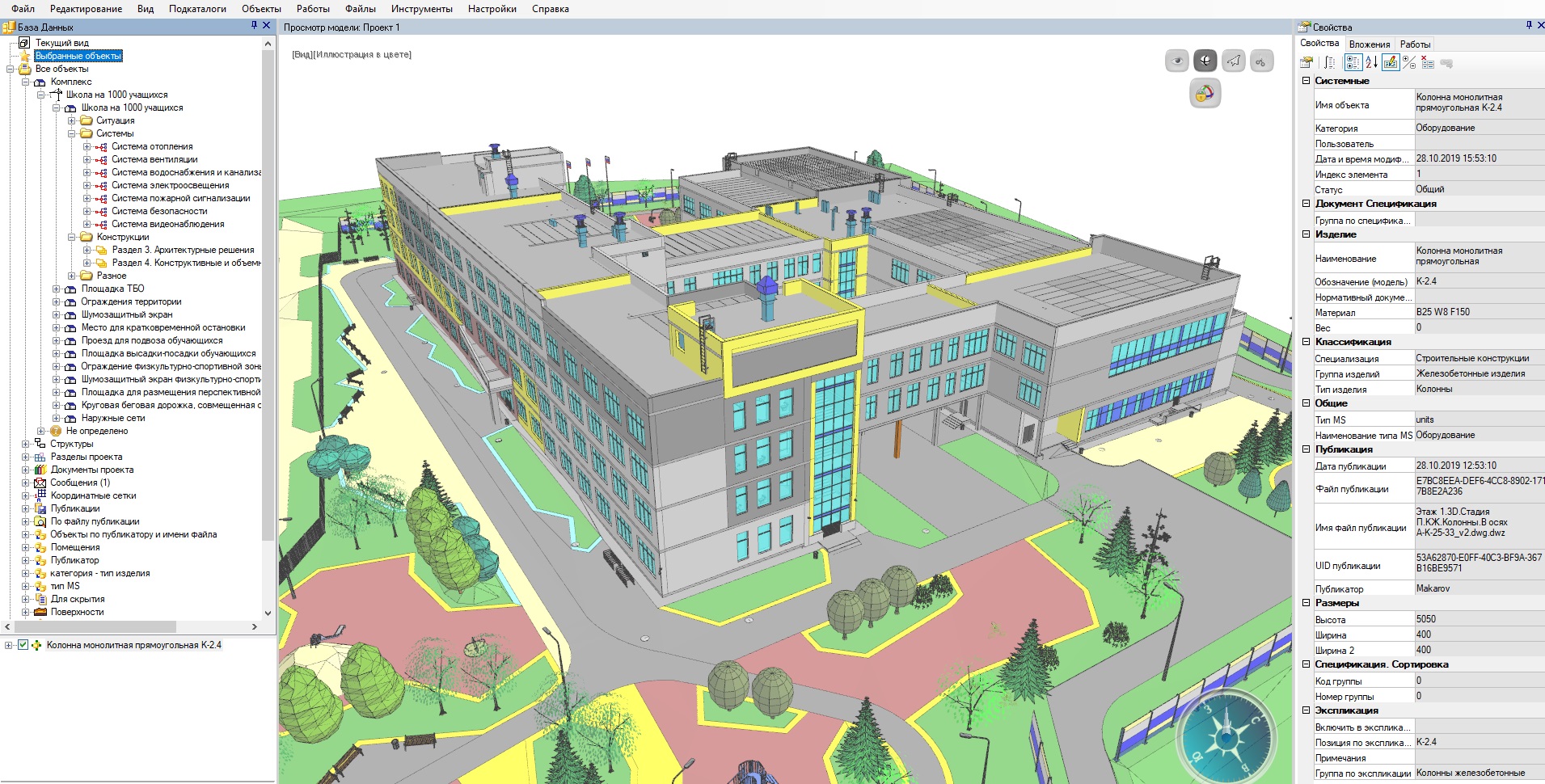
Task: Click the Система видеонаблюдения network icon
Action: 101,225
